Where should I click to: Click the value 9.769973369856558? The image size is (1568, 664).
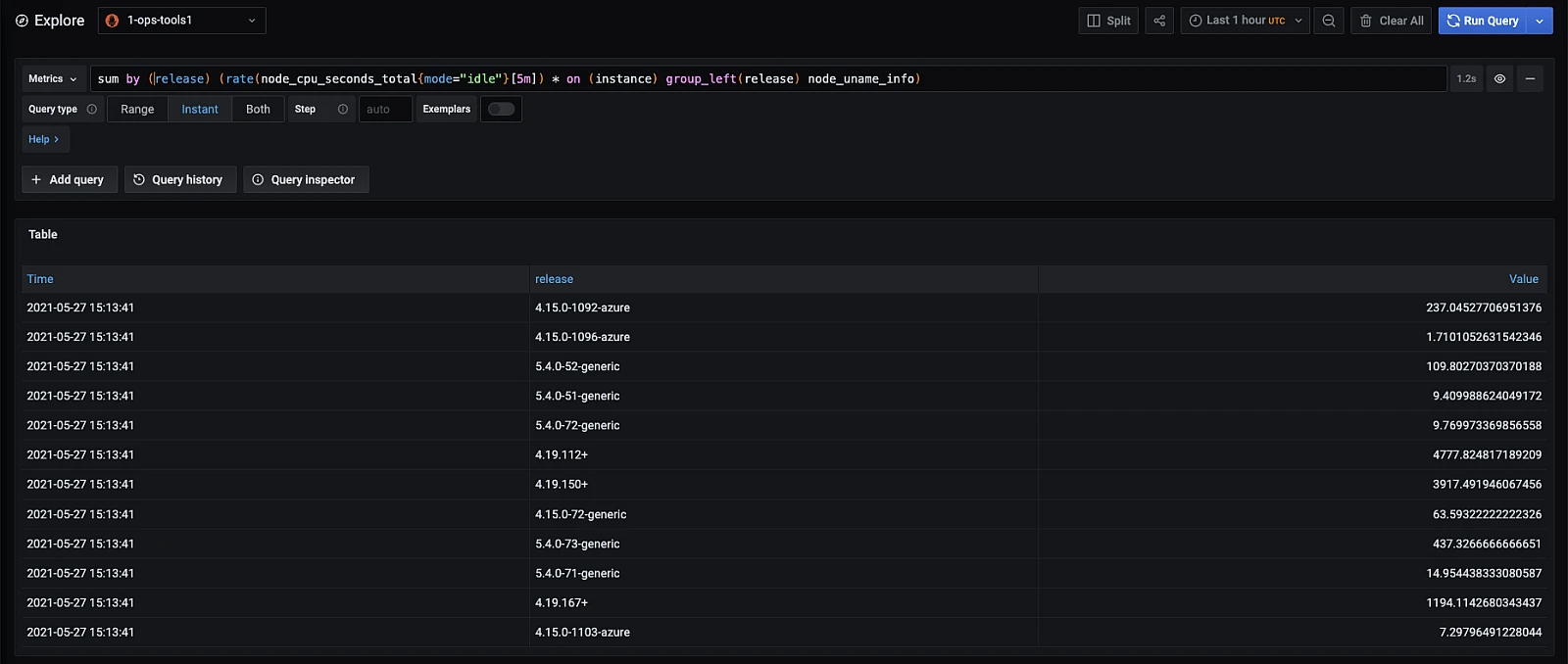(x=1487, y=425)
